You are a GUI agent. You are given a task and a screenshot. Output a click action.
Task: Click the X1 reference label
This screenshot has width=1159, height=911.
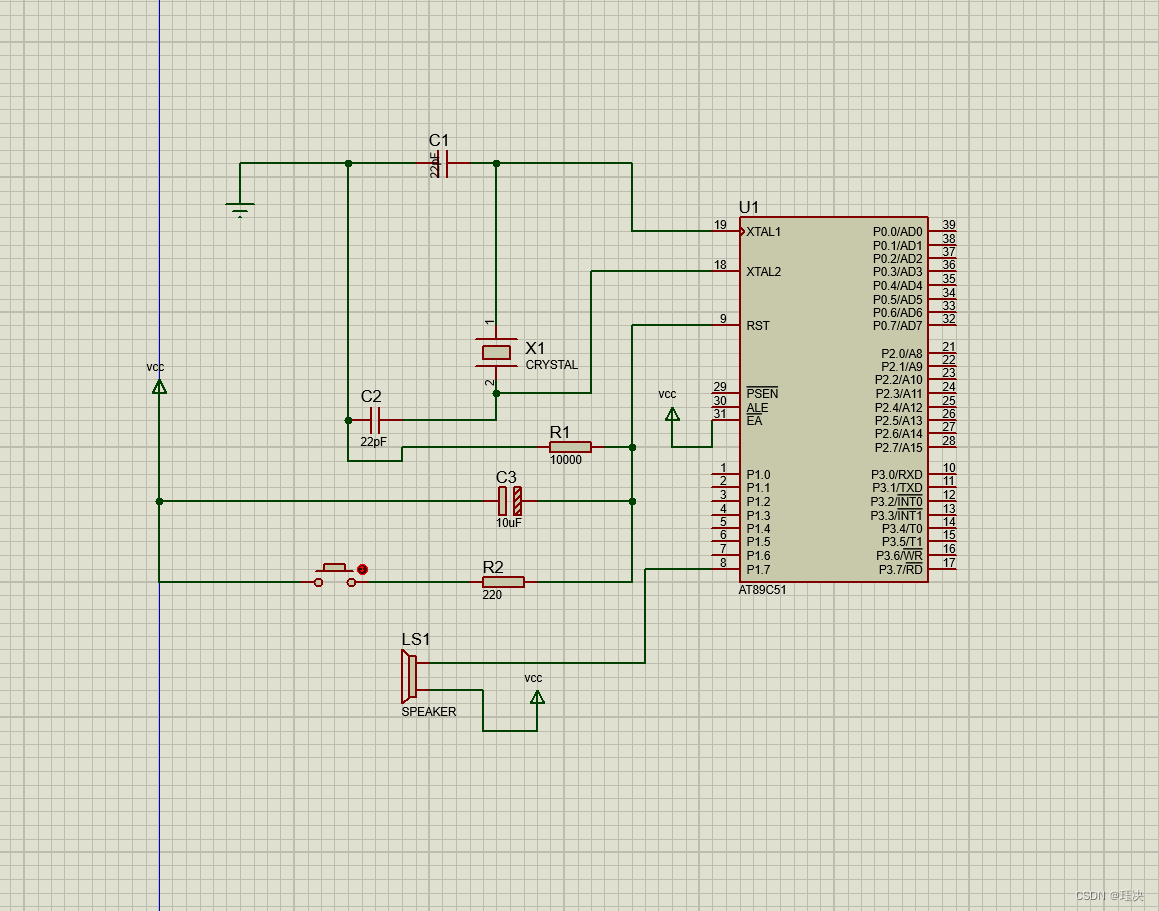(x=535, y=348)
